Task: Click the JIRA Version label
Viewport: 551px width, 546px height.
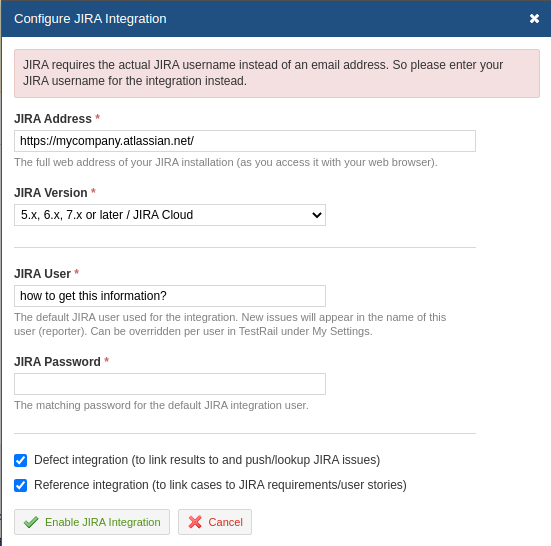Action: [x=51, y=193]
